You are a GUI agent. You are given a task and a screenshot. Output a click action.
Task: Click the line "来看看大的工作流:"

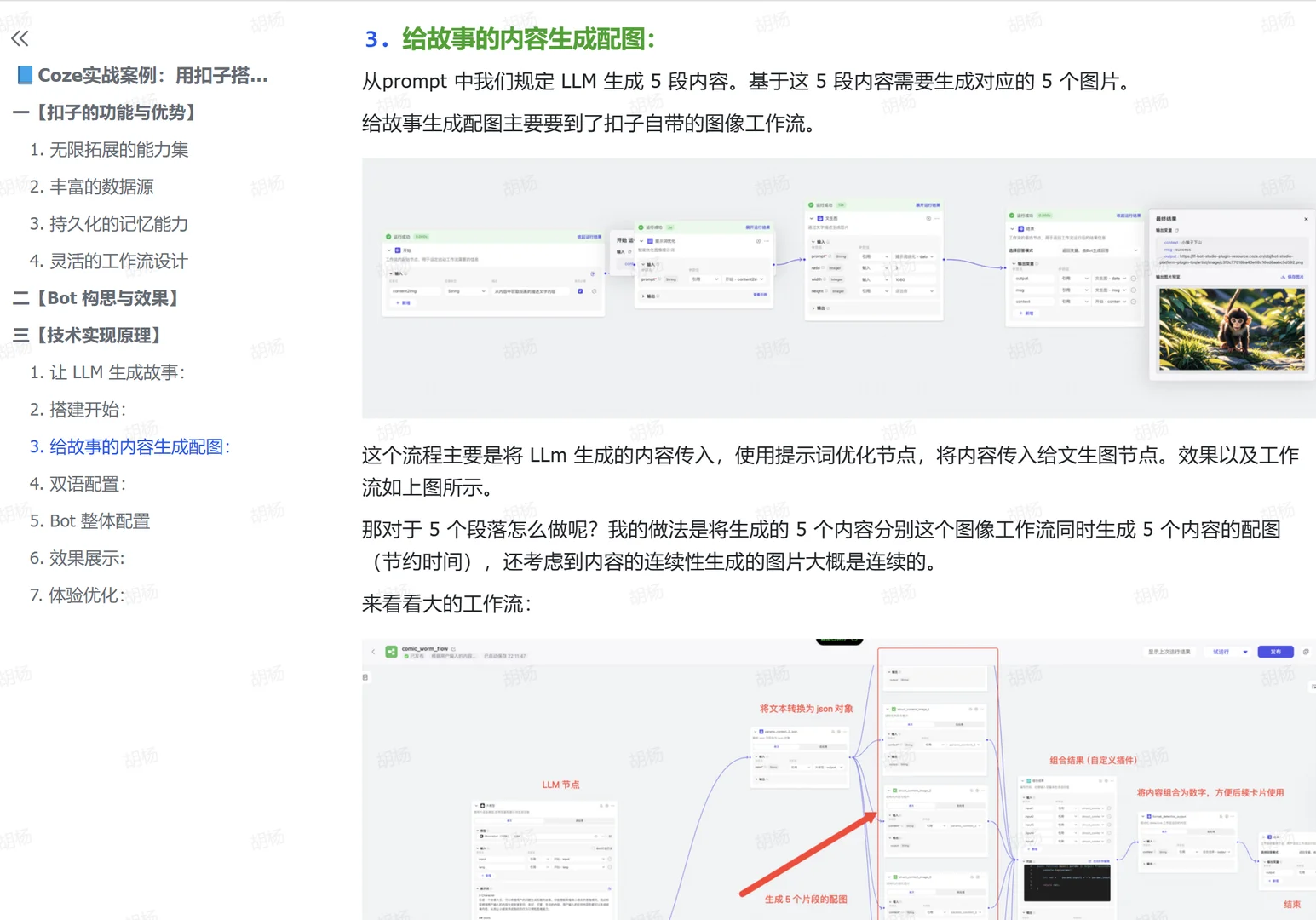(447, 604)
